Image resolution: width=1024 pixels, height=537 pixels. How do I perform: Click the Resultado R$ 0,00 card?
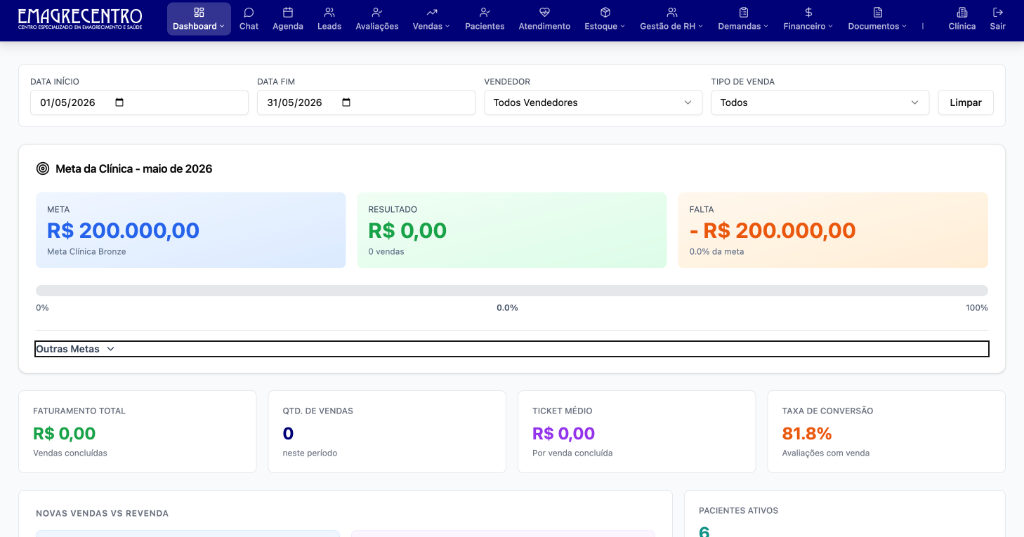[x=512, y=230]
